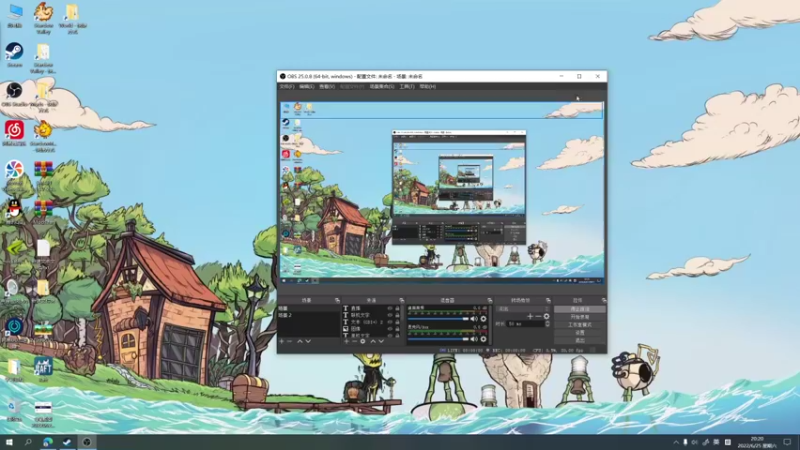Click the Start Recording button in Controls
The width and height of the screenshot is (800, 450).
(580, 317)
